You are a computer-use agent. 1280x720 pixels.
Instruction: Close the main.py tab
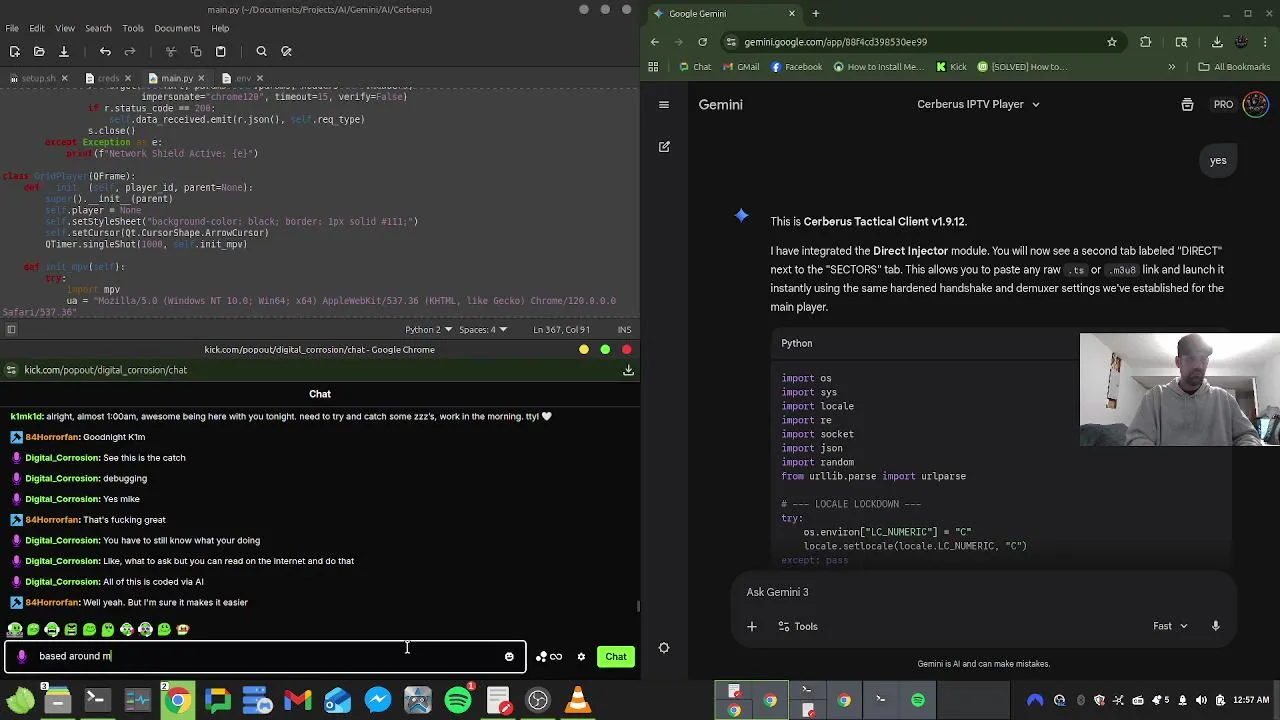(x=202, y=78)
